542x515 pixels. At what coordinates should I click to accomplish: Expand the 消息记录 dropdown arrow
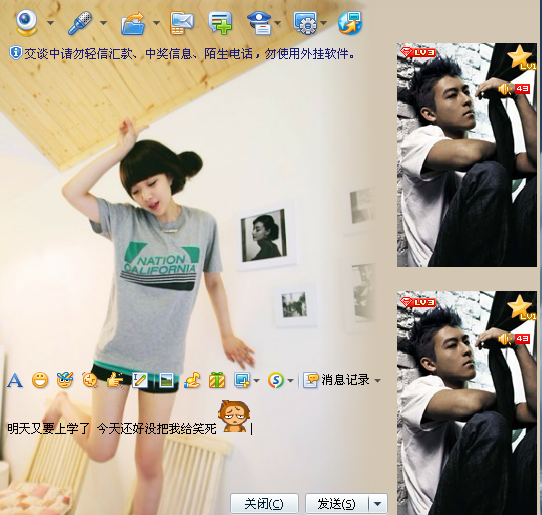tap(377, 381)
